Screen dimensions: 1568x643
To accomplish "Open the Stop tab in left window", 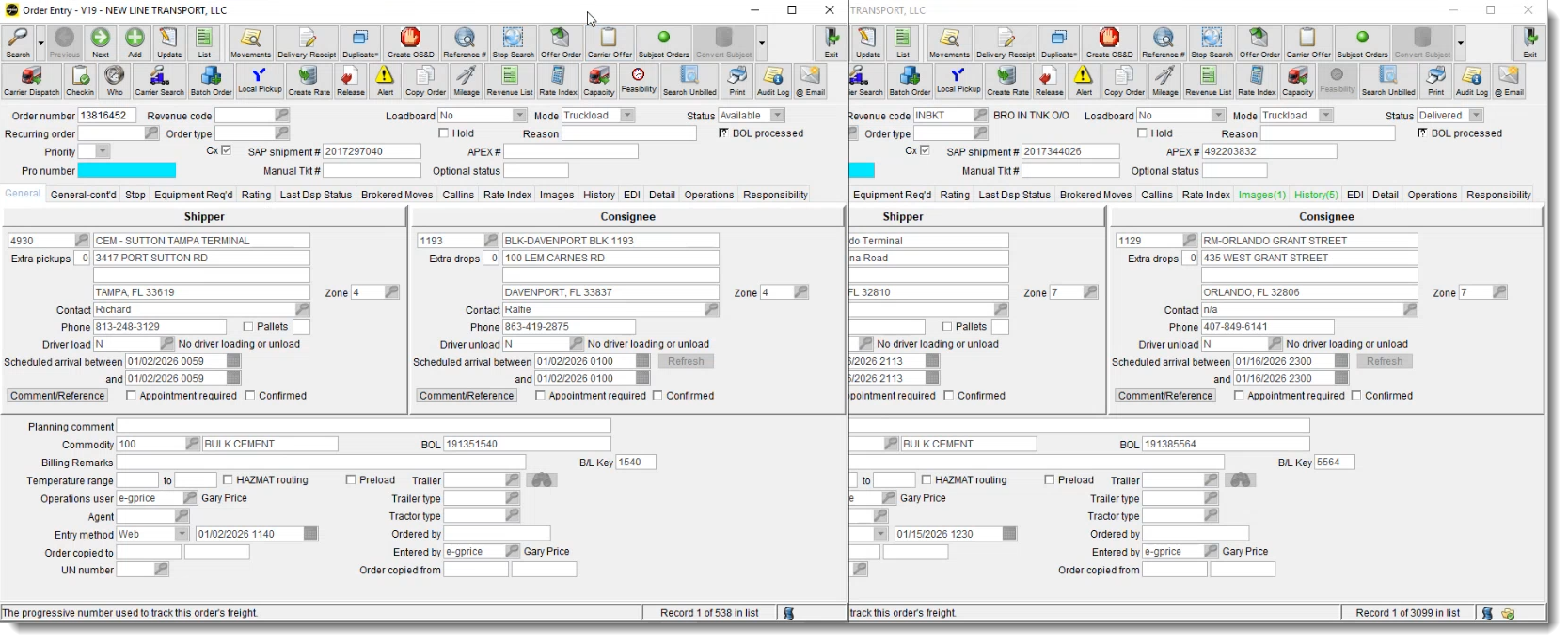I will 135,195.
